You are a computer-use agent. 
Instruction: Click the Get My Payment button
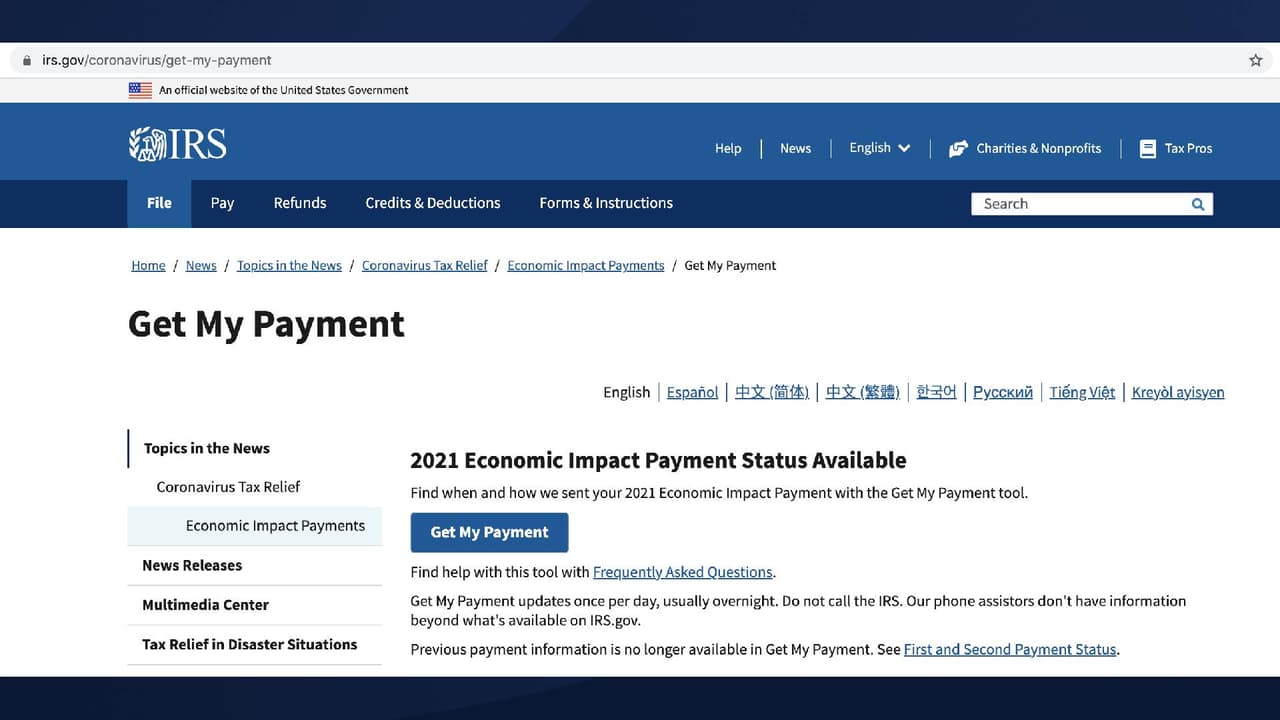click(x=489, y=532)
